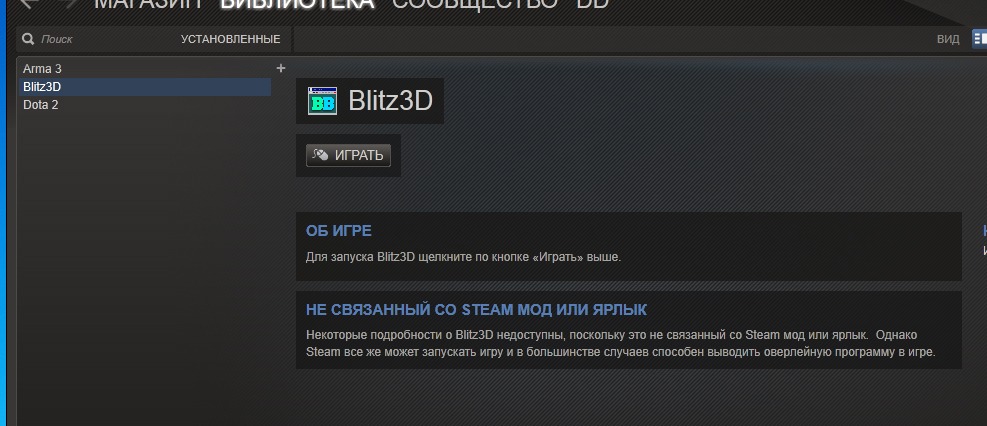Add category with the plus icon
The height and width of the screenshot is (426, 987).
[281, 68]
